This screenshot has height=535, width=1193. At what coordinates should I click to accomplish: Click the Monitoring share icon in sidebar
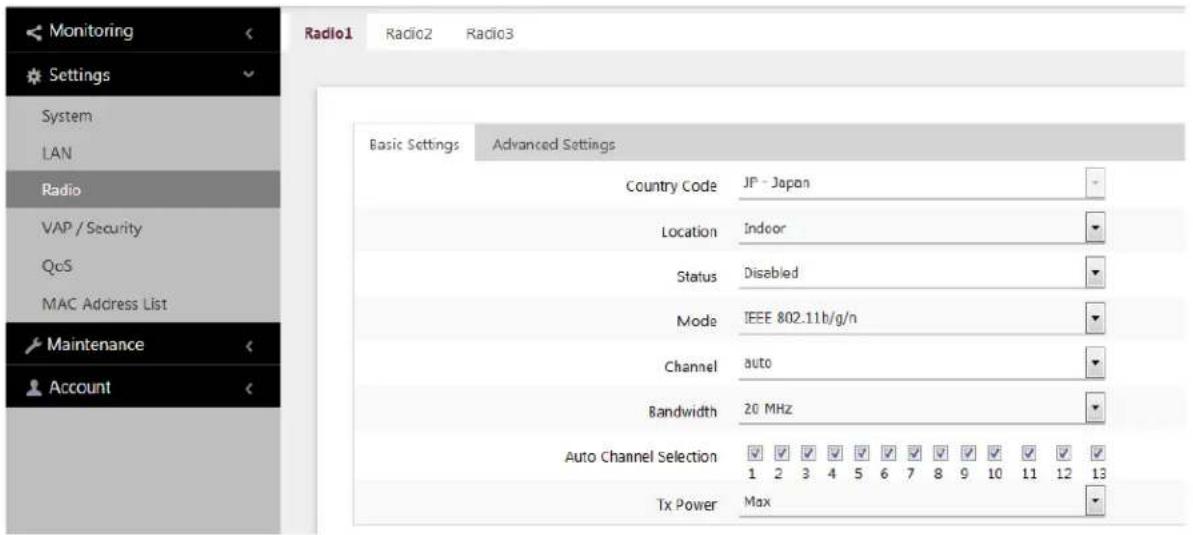point(34,32)
